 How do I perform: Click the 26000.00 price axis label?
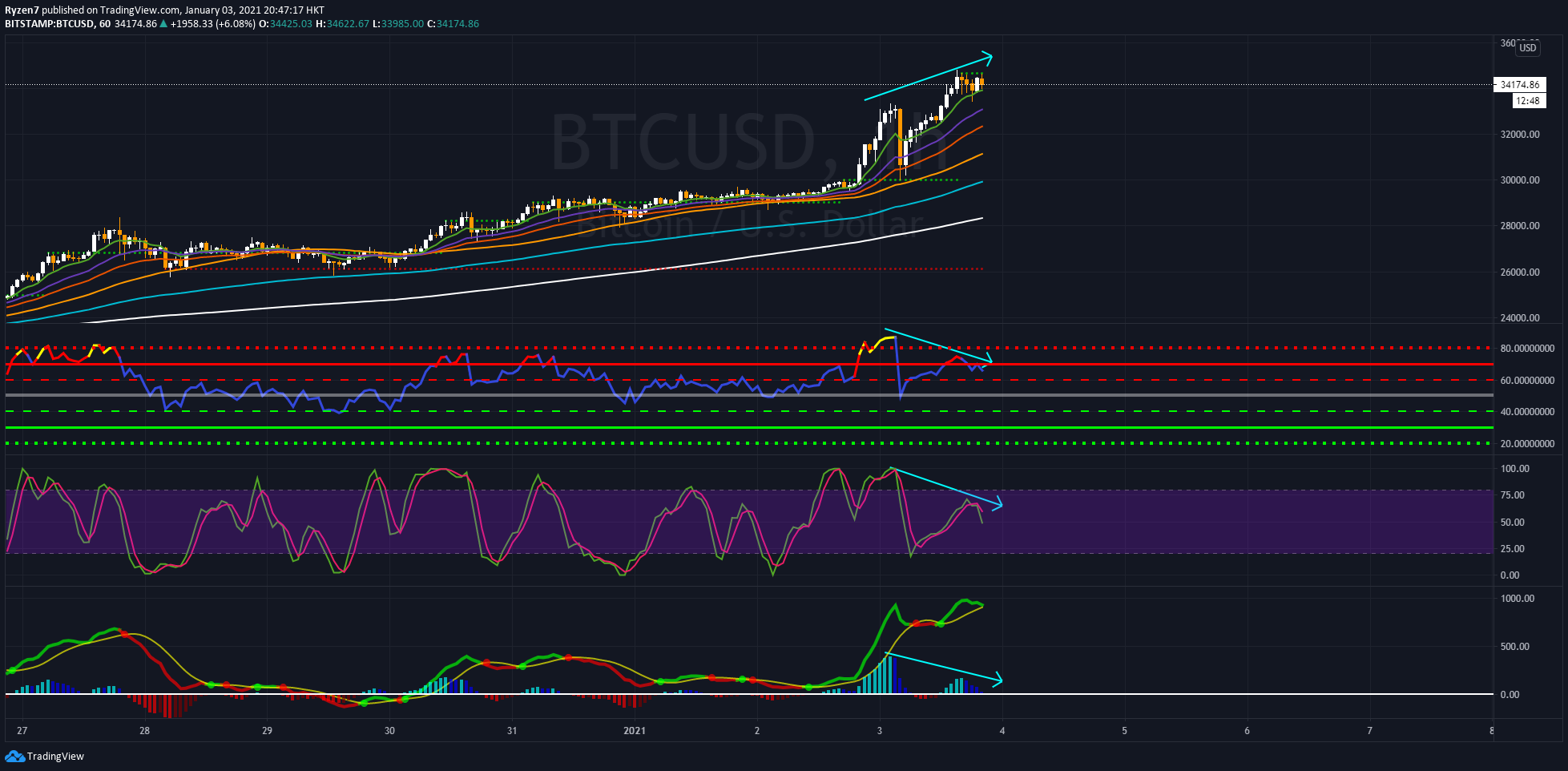point(1520,272)
